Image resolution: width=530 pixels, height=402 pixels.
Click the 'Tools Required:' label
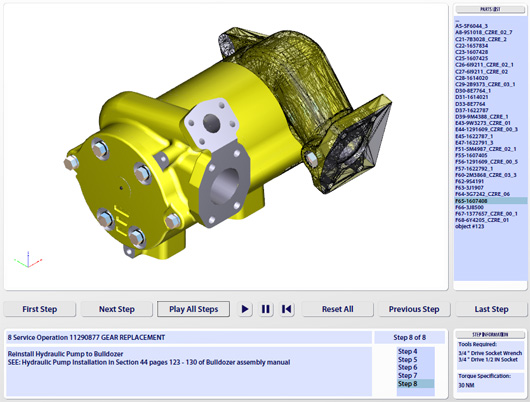477,345
